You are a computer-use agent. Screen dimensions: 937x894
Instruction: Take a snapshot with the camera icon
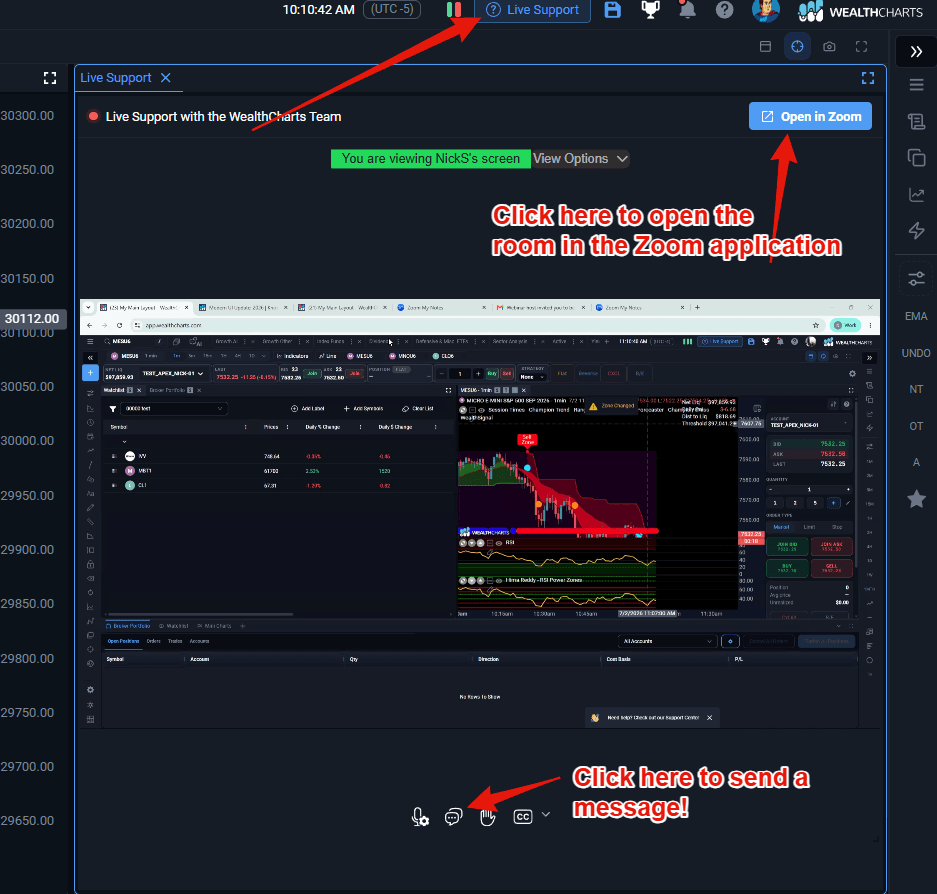pos(829,47)
